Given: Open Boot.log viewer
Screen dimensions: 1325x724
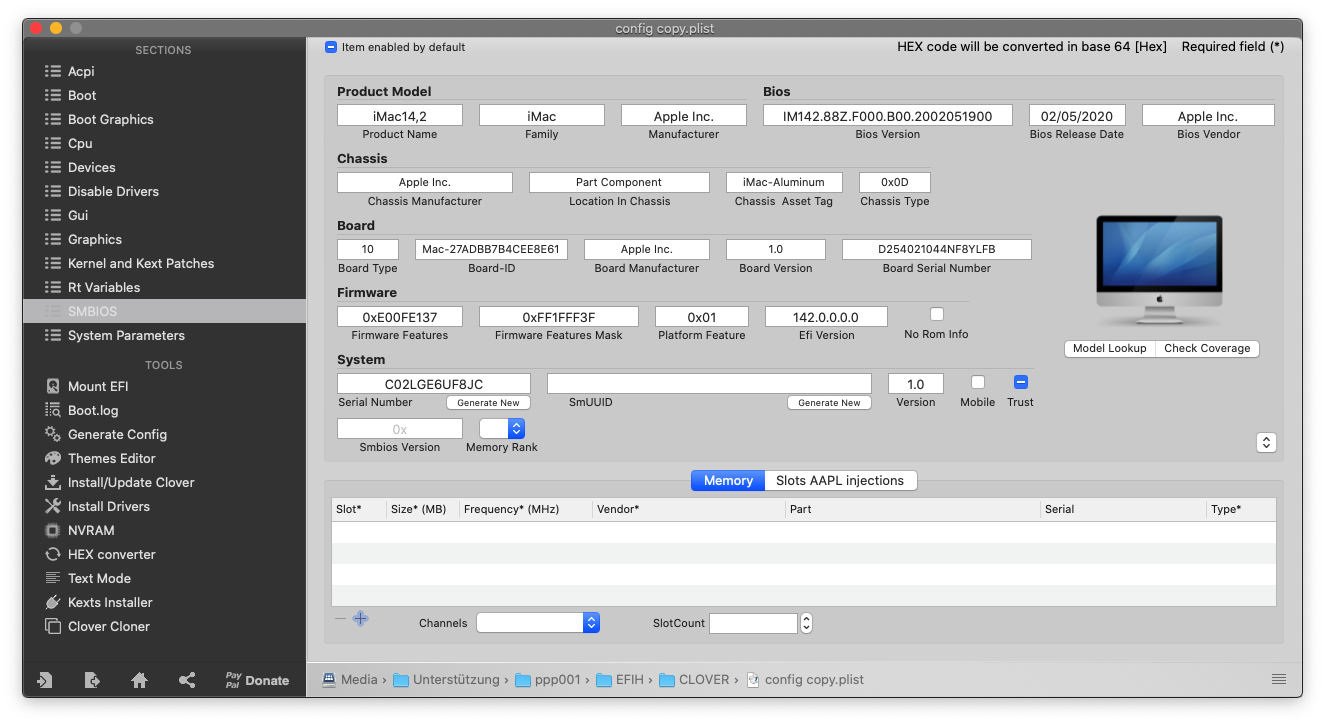Looking at the screenshot, I should [92, 410].
